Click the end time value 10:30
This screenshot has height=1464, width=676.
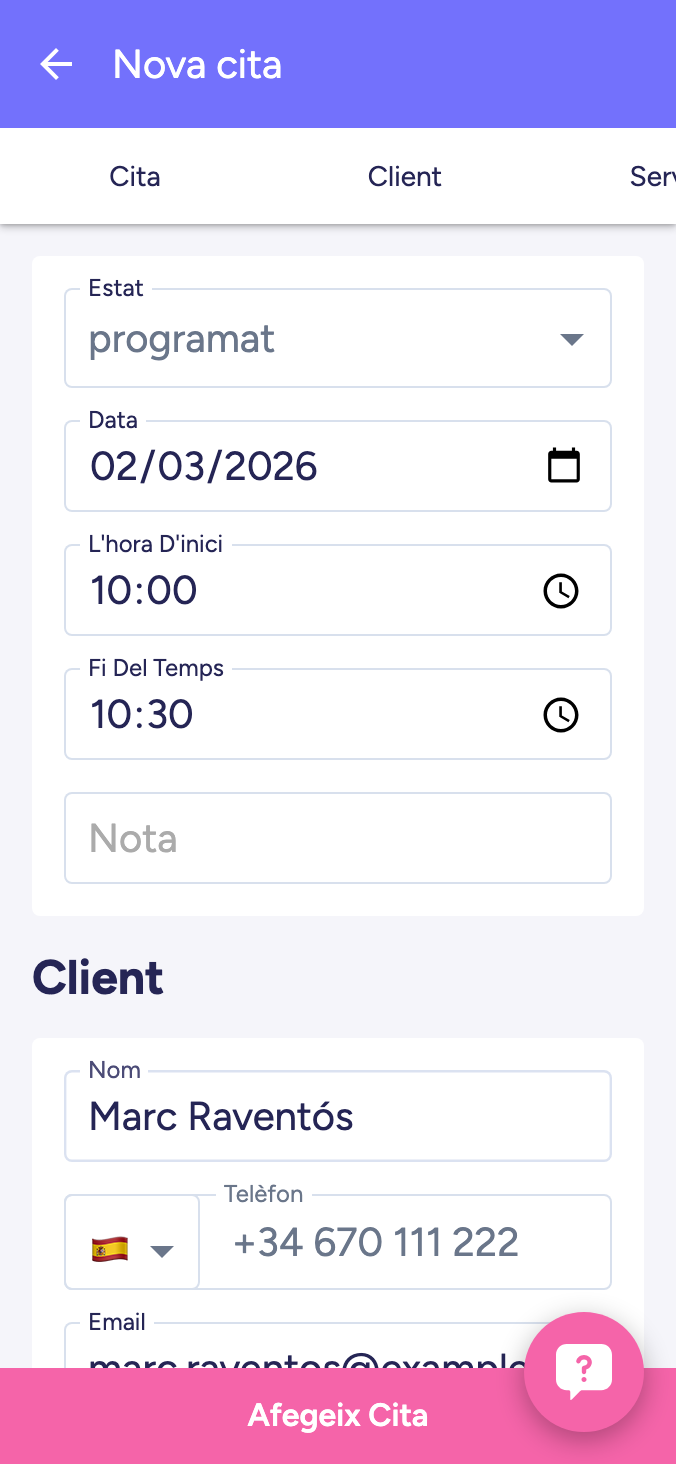(x=142, y=715)
